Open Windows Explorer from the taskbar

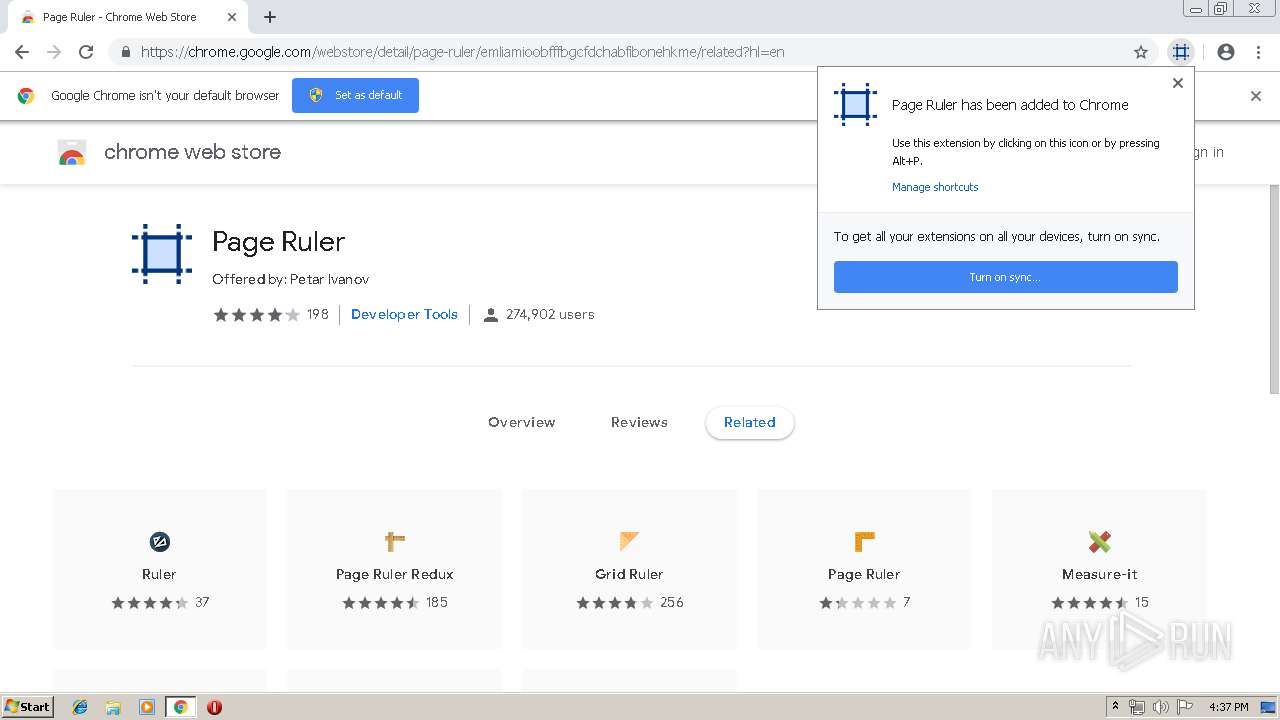pos(113,707)
